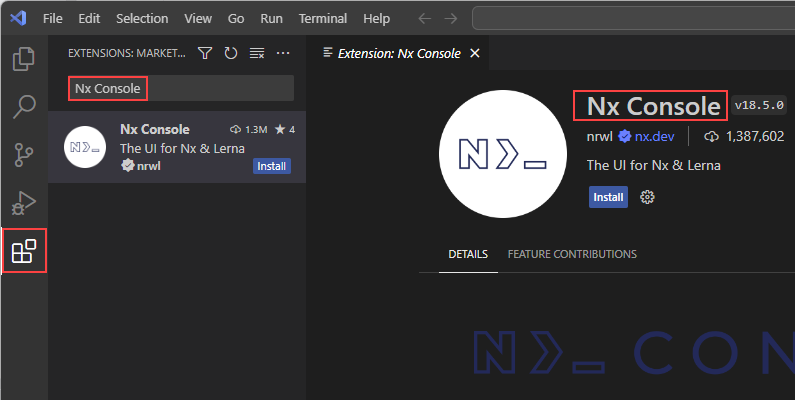Open the View menu
Viewport: 795px width, 400px height.
pyautogui.click(x=198, y=19)
